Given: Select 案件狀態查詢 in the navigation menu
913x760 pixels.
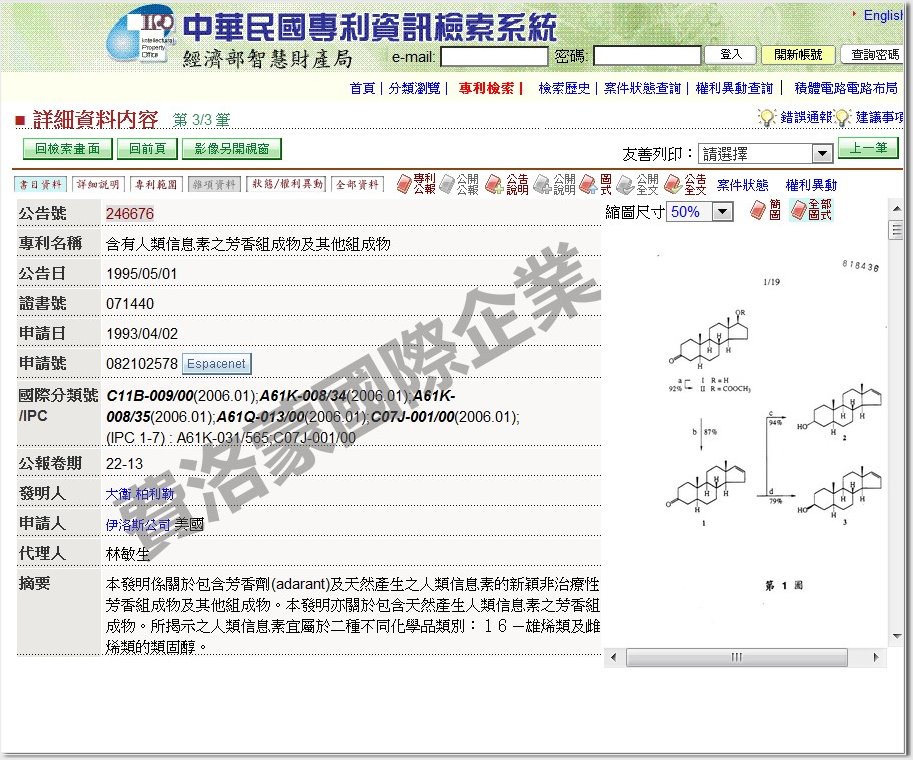Looking at the screenshot, I should pos(640,88).
